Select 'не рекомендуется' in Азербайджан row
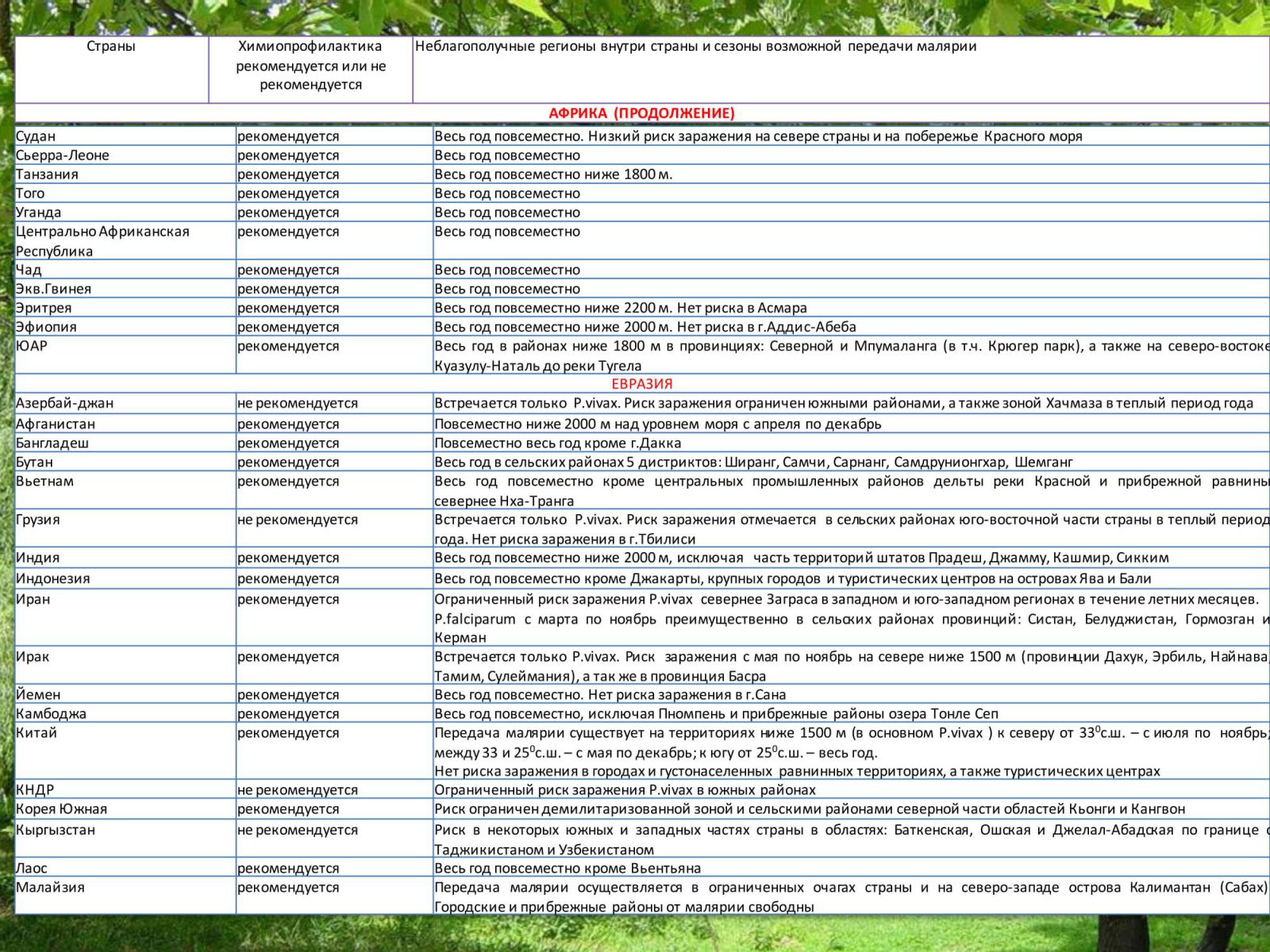The image size is (1270, 952). click(x=298, y=403)
